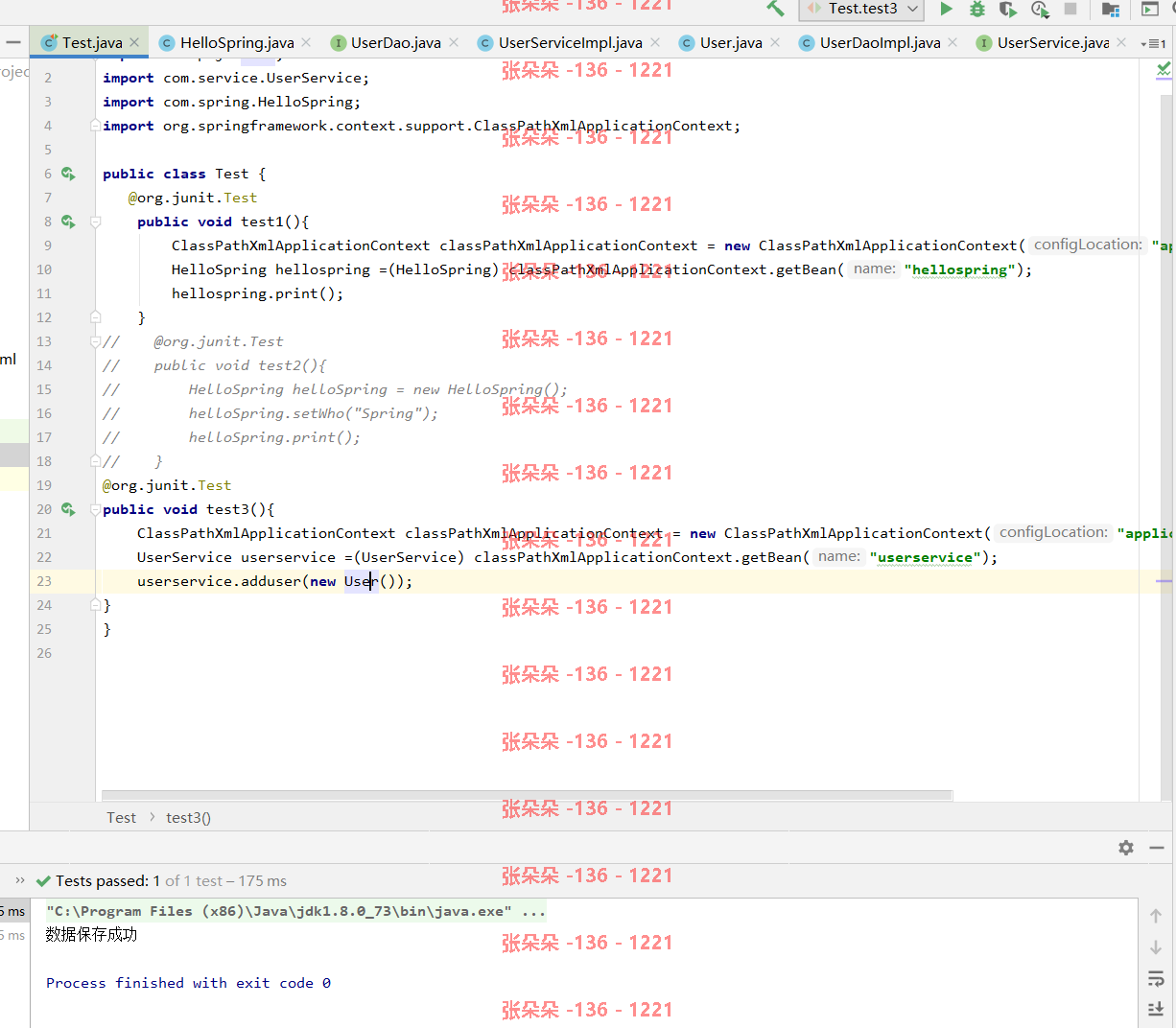Click scroll down arrow in console
This screenshot has height=1028, width=1176.
[x=1156, y=947]
